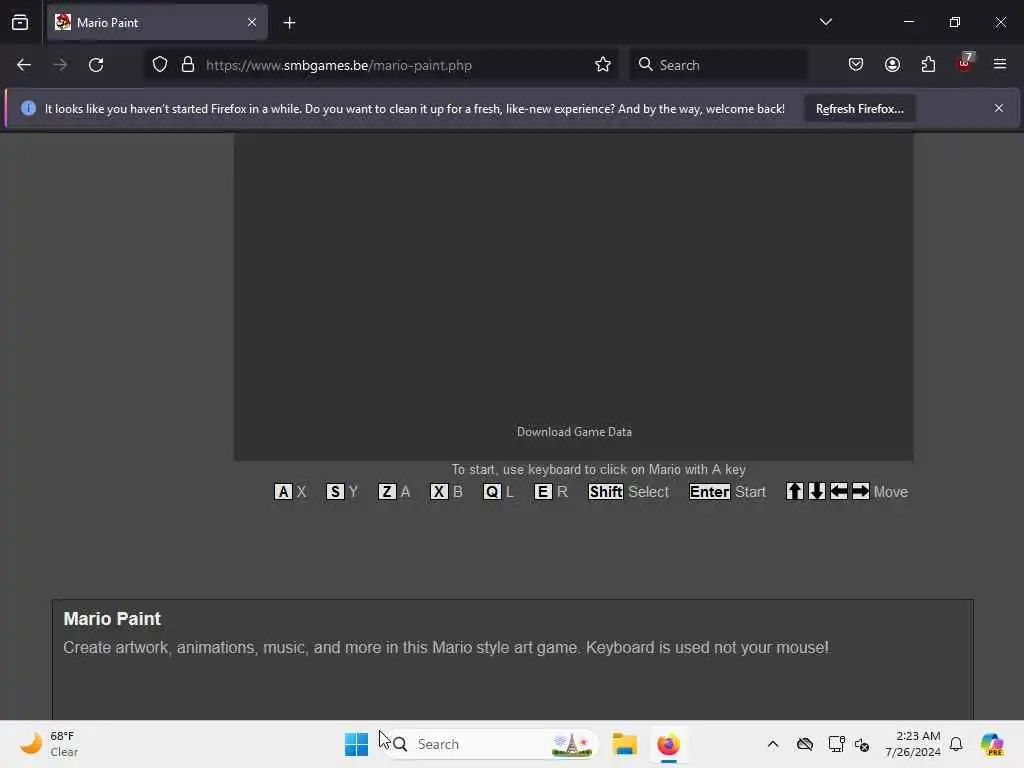Click the S key icon for Y
The image size is (1024, 768).
click(335, 492)
